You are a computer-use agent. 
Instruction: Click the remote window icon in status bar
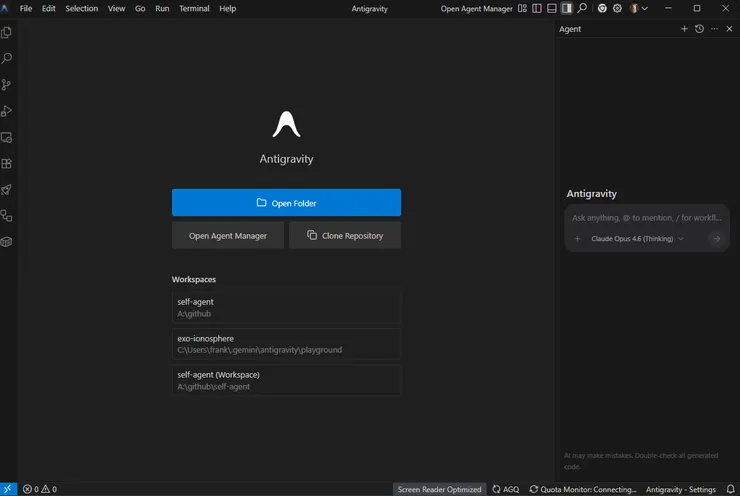[8, 489]
